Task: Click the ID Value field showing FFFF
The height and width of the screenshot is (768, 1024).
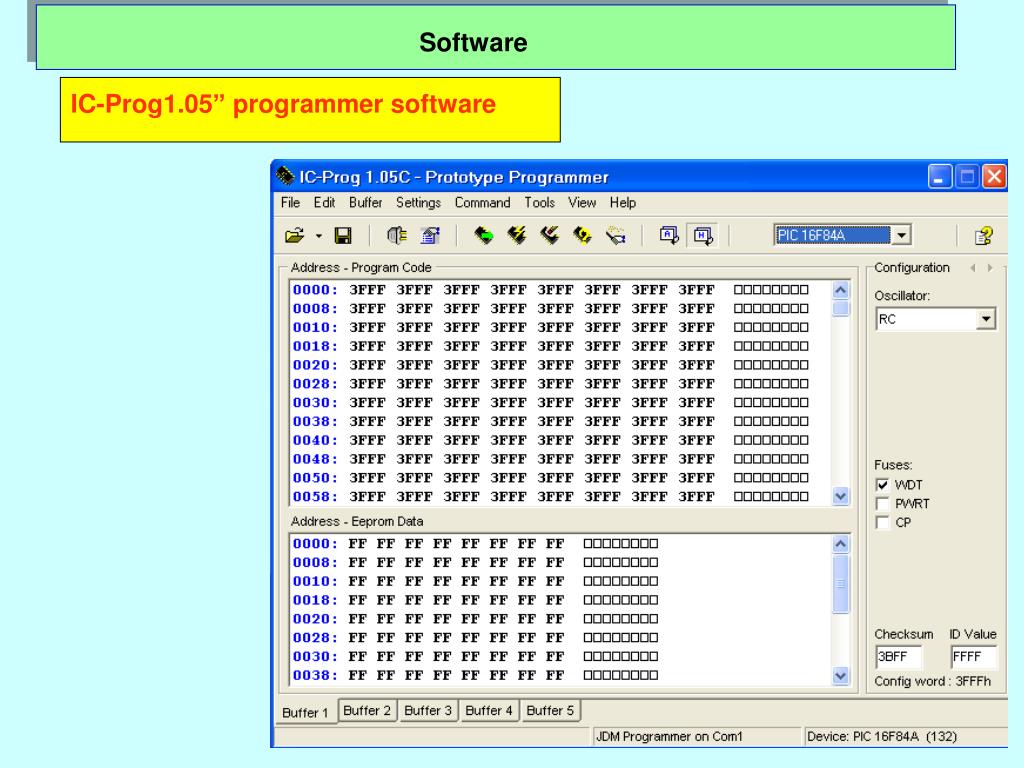Action: [974, 657]
